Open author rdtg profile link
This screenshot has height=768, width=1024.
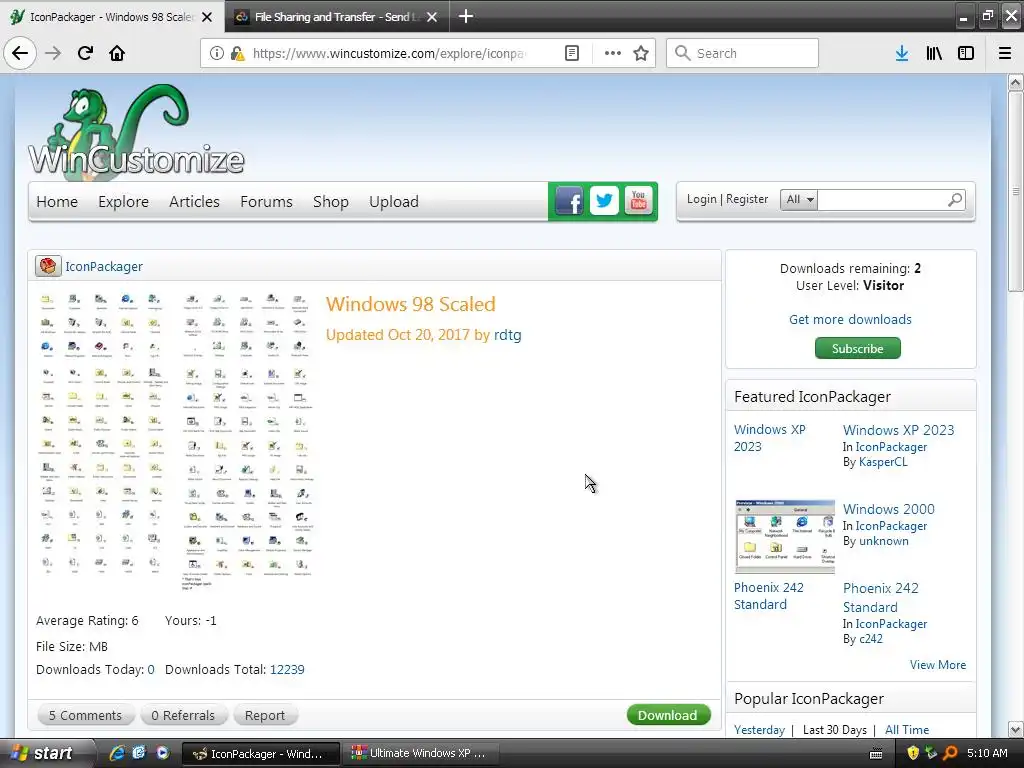tap(507, 335)
